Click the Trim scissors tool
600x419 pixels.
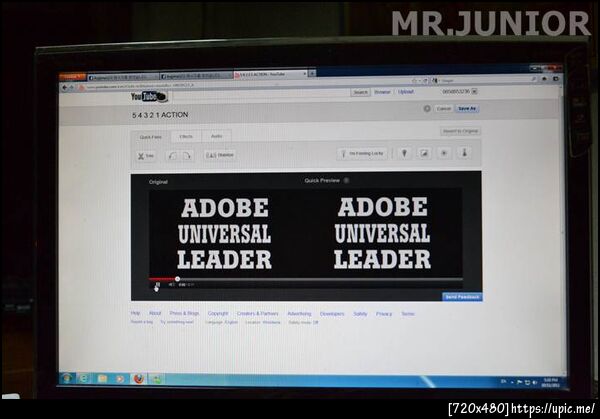pos(146,156)
